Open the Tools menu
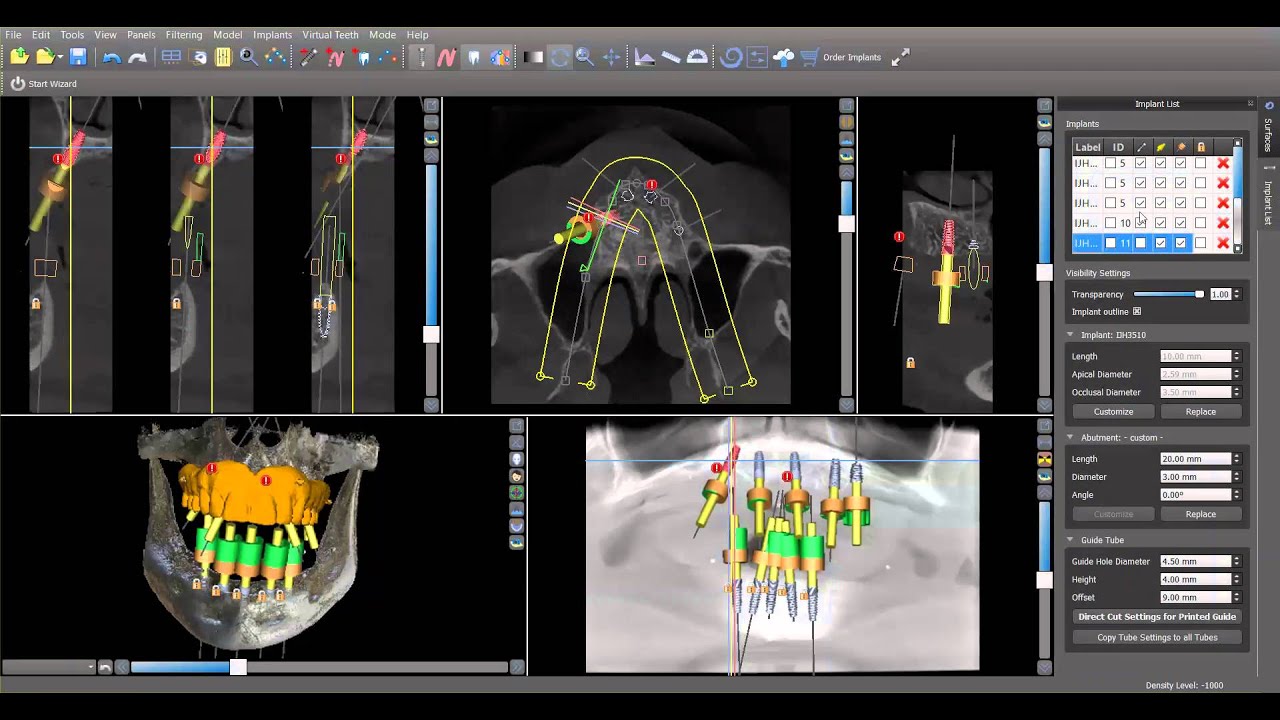This screenshot has height=720, width=1280. pyautogui.click(x=72, y=35)
